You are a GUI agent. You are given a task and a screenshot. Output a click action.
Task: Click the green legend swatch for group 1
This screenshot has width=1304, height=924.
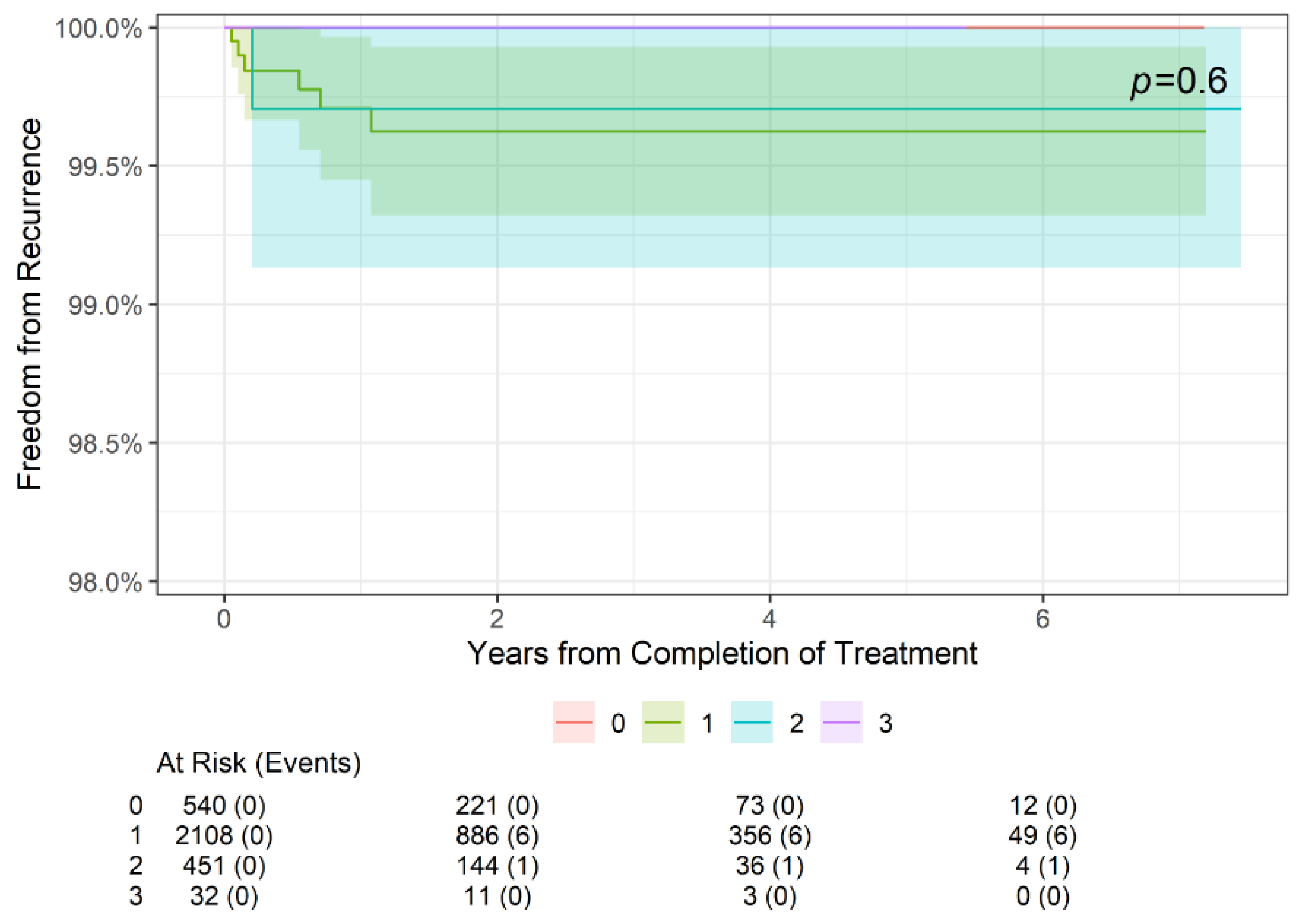(x=663, y=722)
